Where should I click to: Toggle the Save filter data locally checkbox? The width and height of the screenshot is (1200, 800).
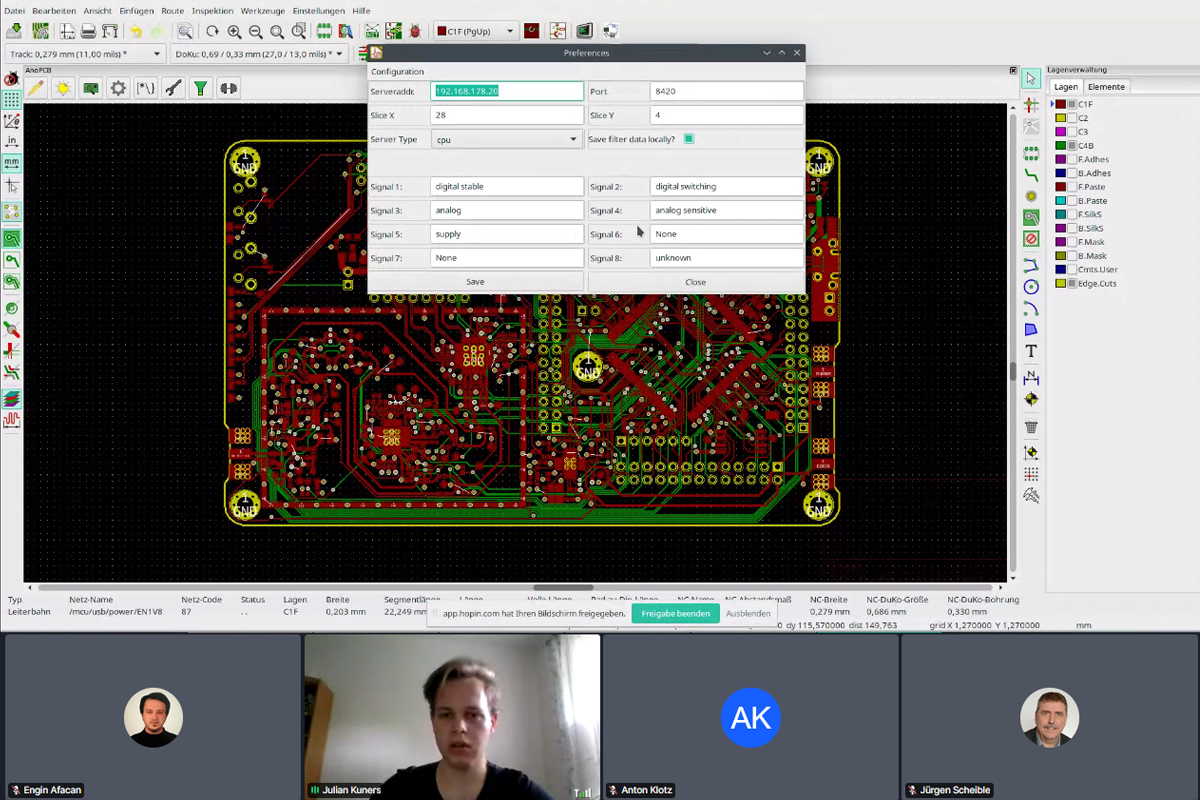click(689, 139)
